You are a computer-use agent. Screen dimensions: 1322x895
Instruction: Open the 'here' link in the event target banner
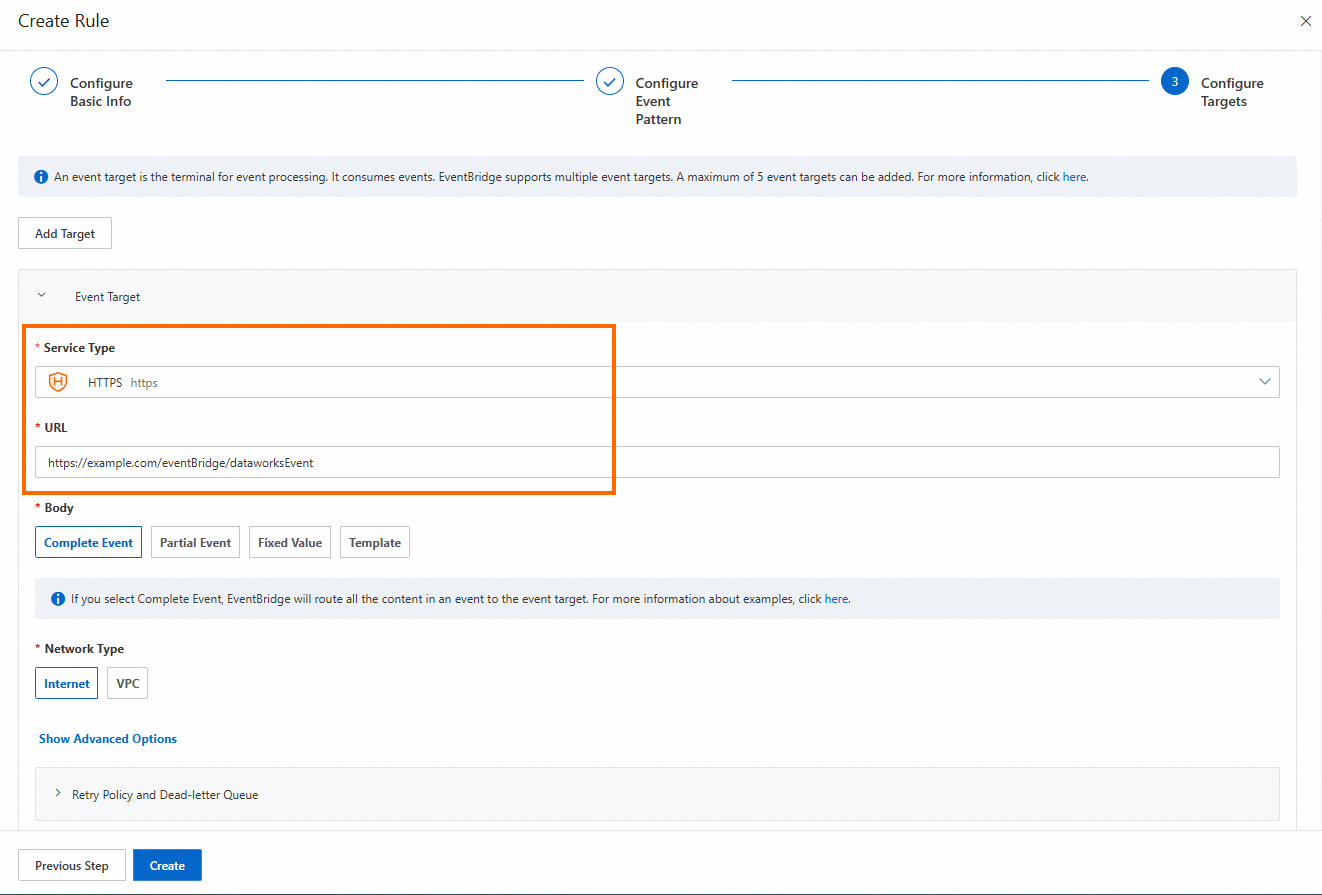pos(1073,177)
